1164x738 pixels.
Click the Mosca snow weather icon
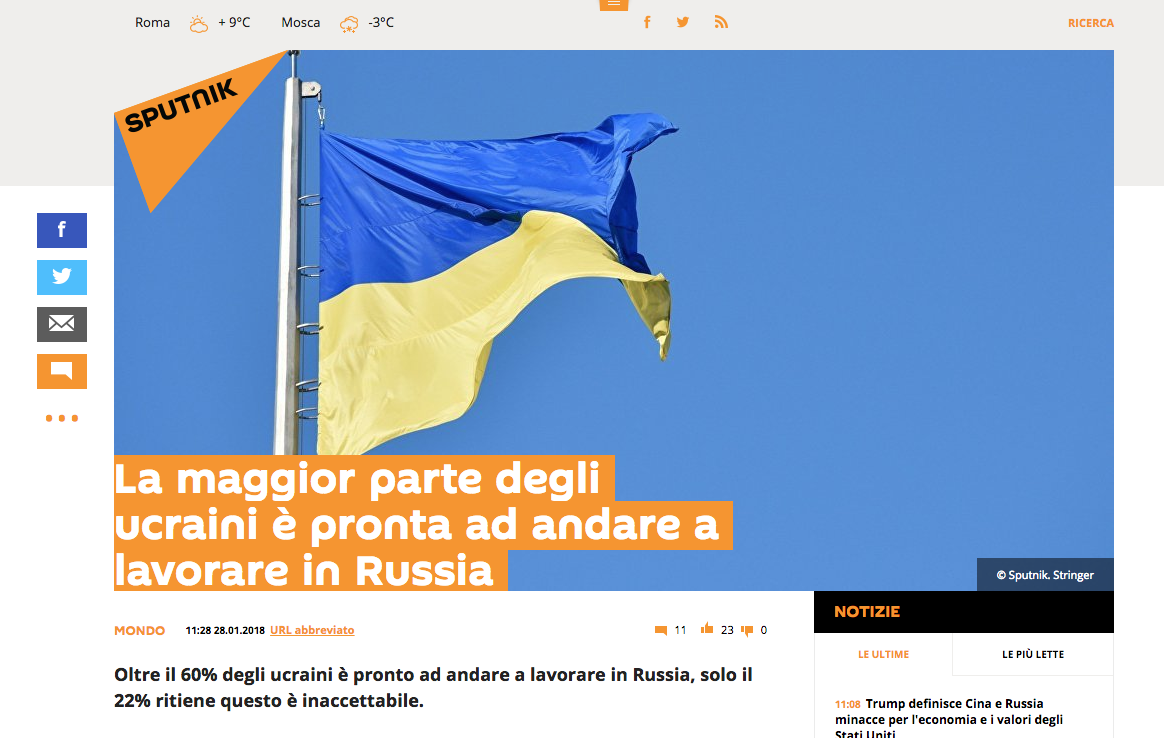[348, 24]
